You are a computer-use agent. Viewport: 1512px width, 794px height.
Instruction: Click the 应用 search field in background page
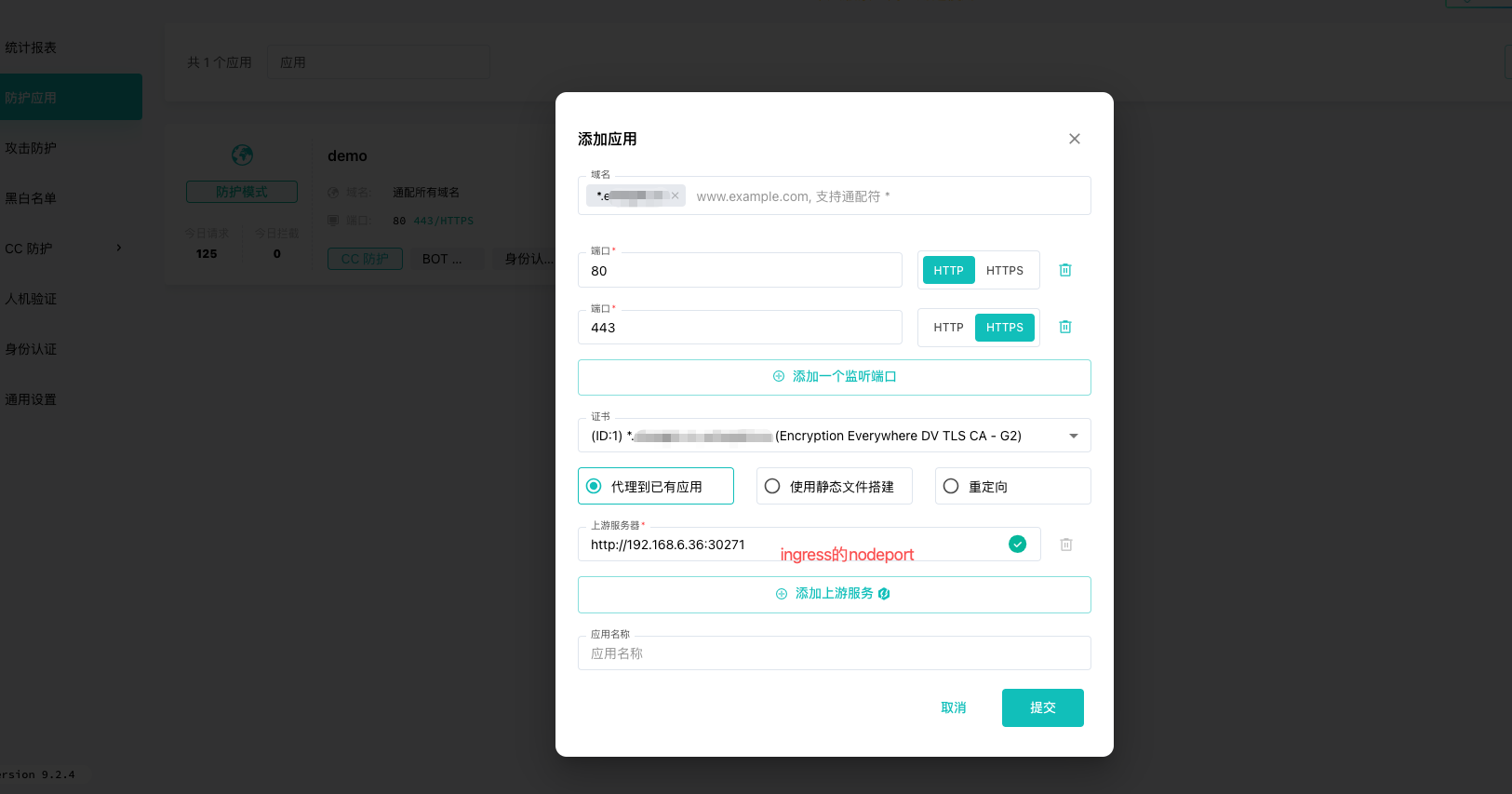379,62
